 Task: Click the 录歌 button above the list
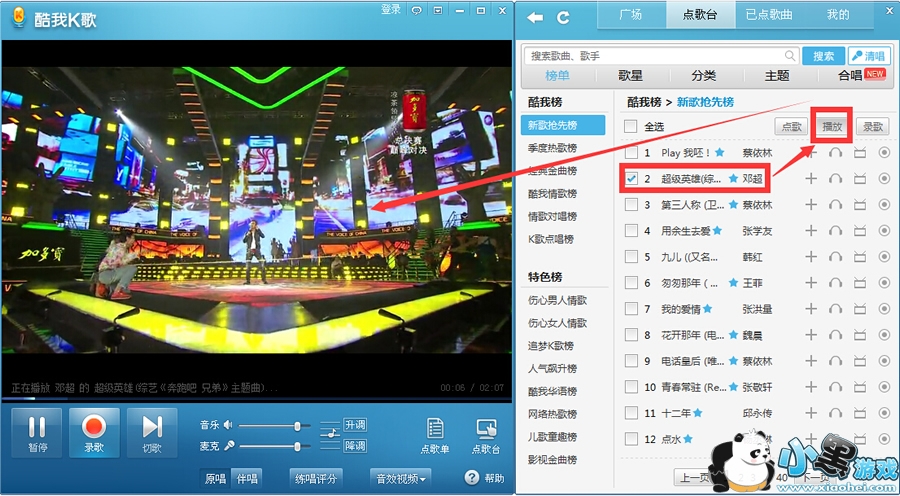click(872, 127)
